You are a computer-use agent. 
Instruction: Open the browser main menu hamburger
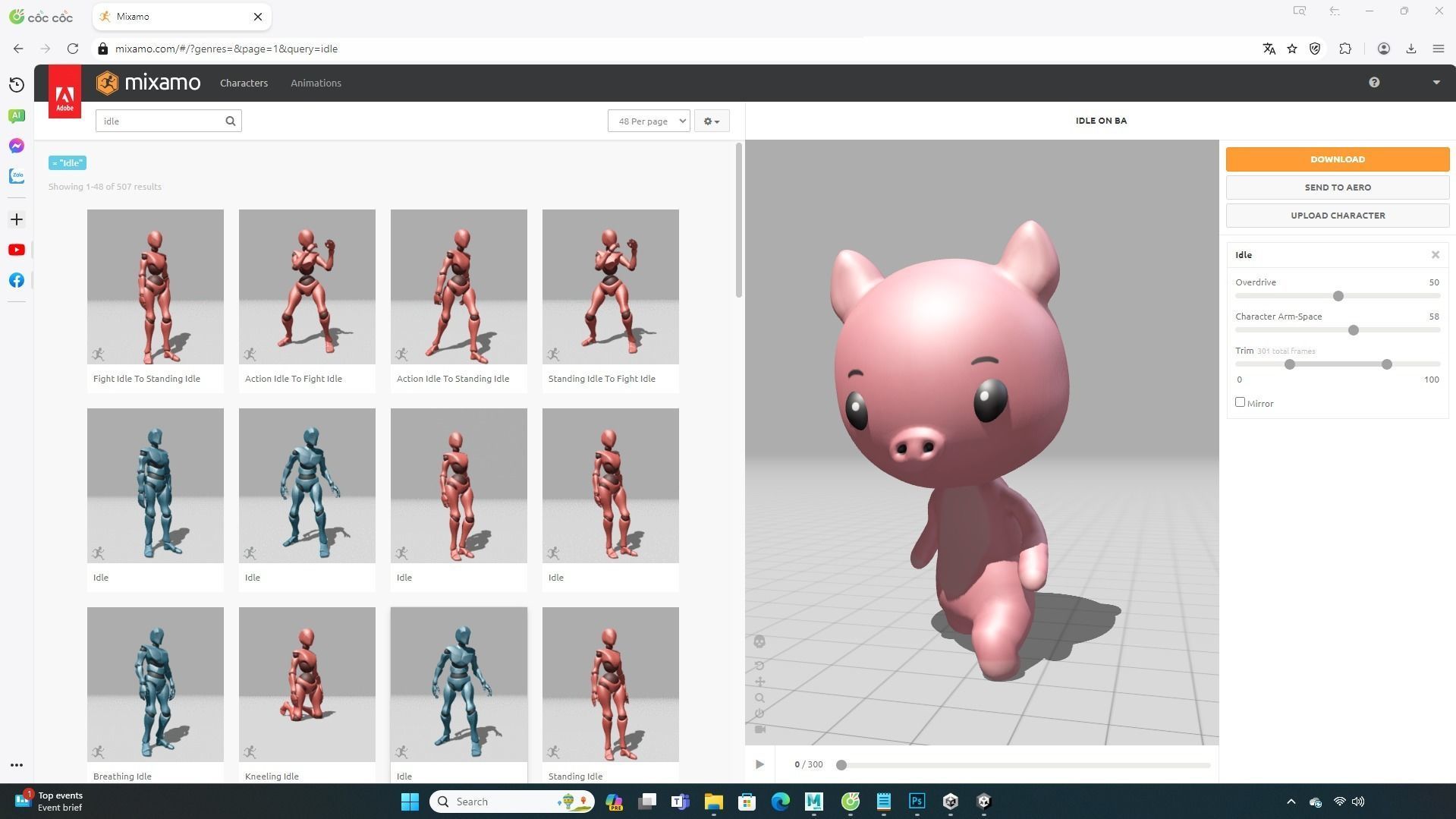click(1439, 49)
